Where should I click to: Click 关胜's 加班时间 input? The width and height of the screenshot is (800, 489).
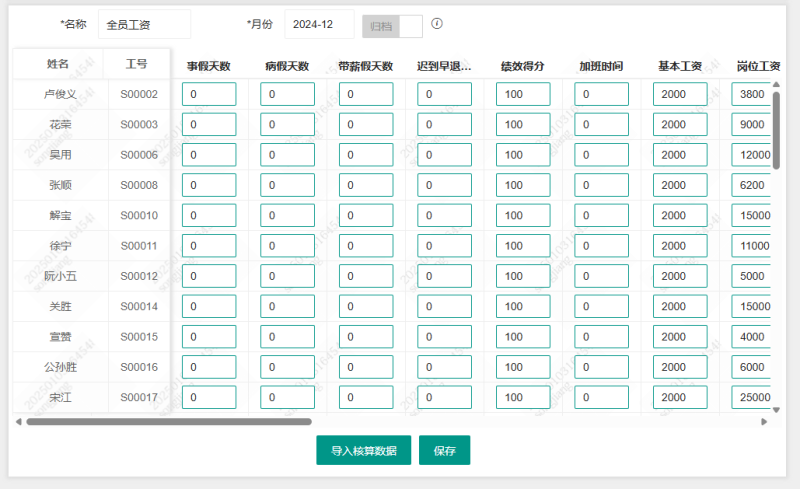[601, 306]
